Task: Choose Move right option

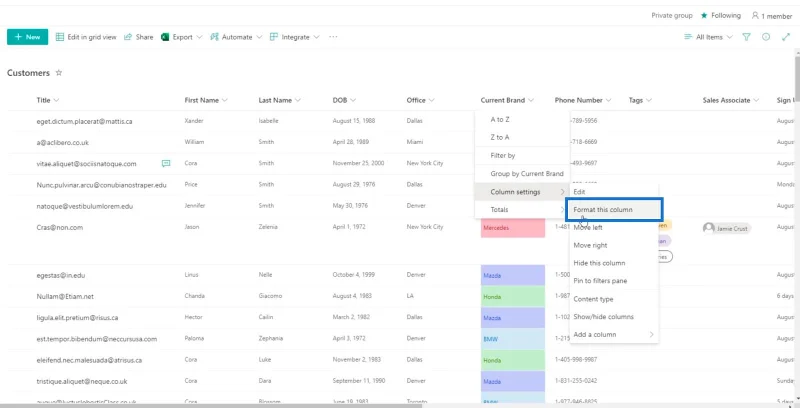Action: click(614, 245)
